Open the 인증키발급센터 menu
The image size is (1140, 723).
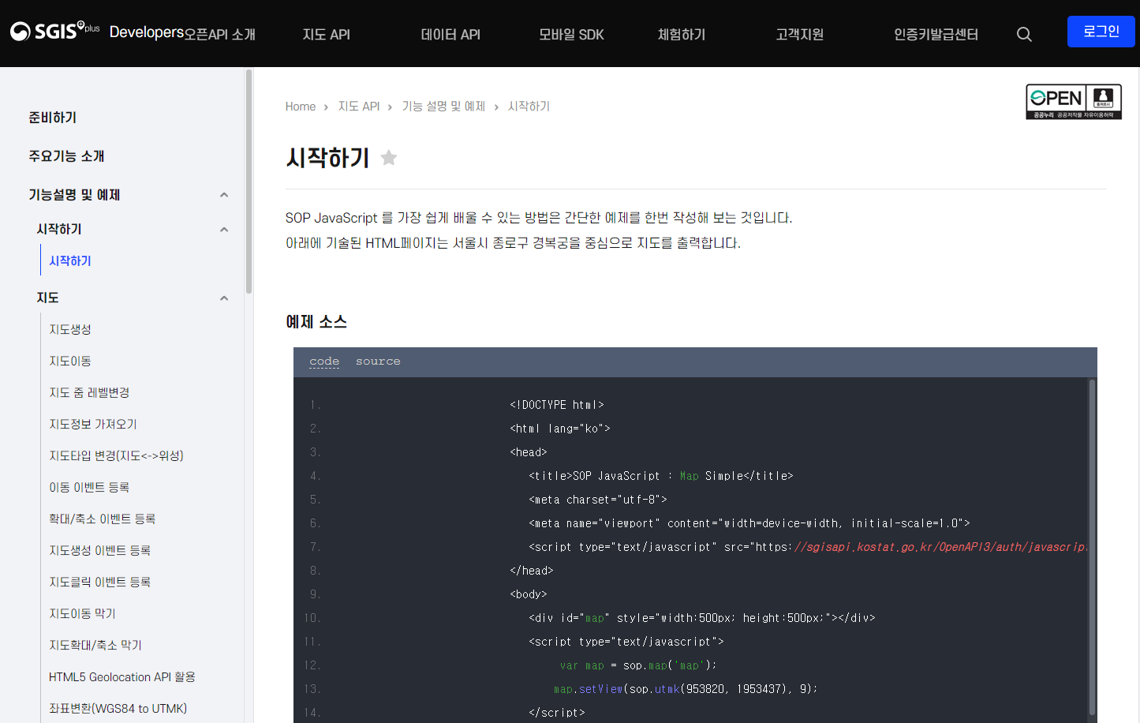(936, 34)
